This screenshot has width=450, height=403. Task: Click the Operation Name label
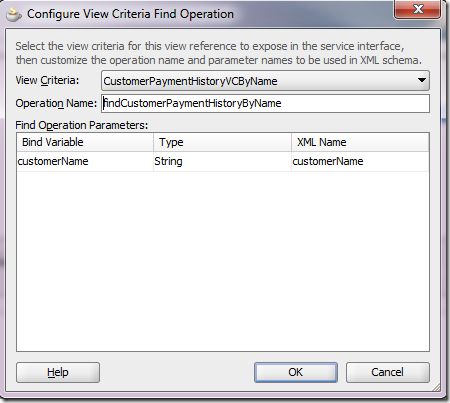click(x=56, y=103)
